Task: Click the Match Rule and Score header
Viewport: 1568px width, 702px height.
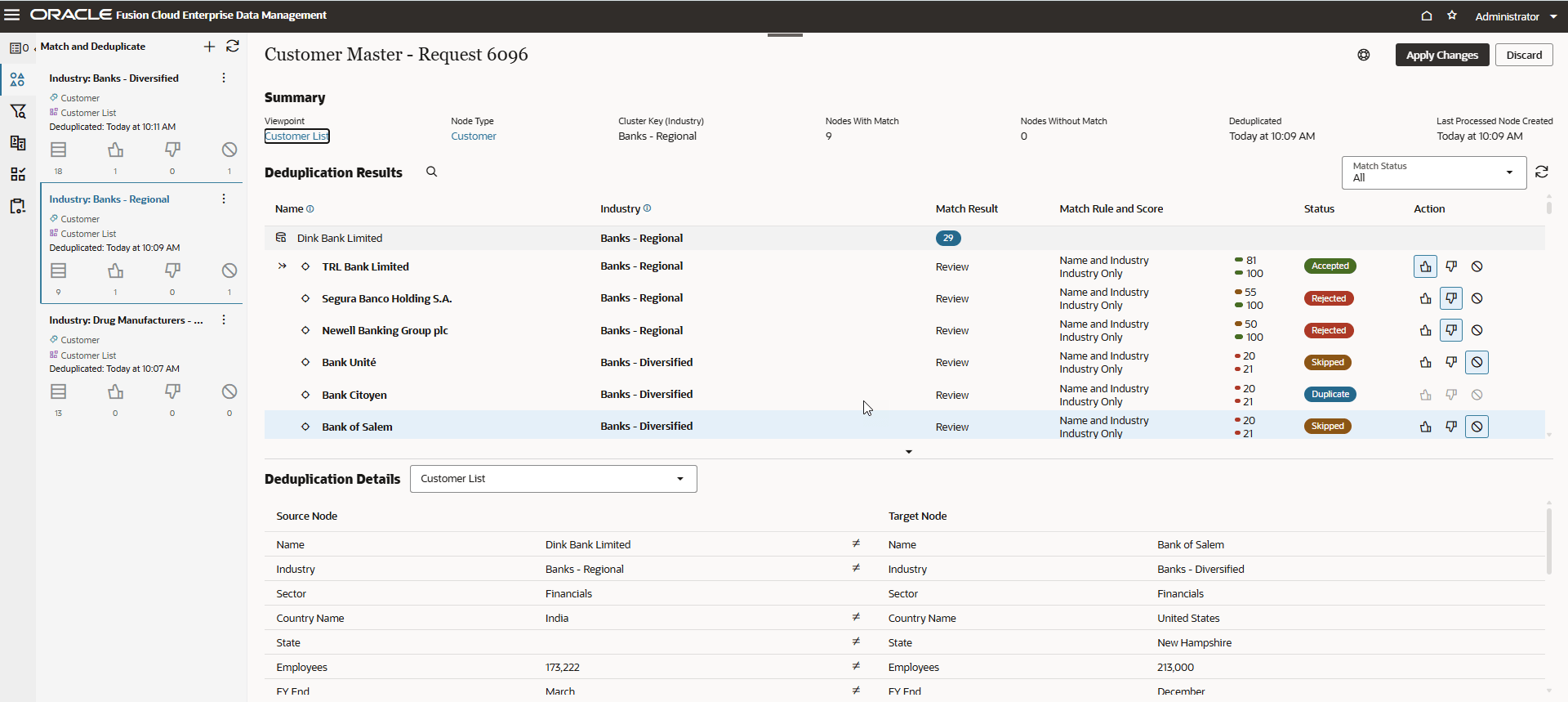Action: [1111, 209]
